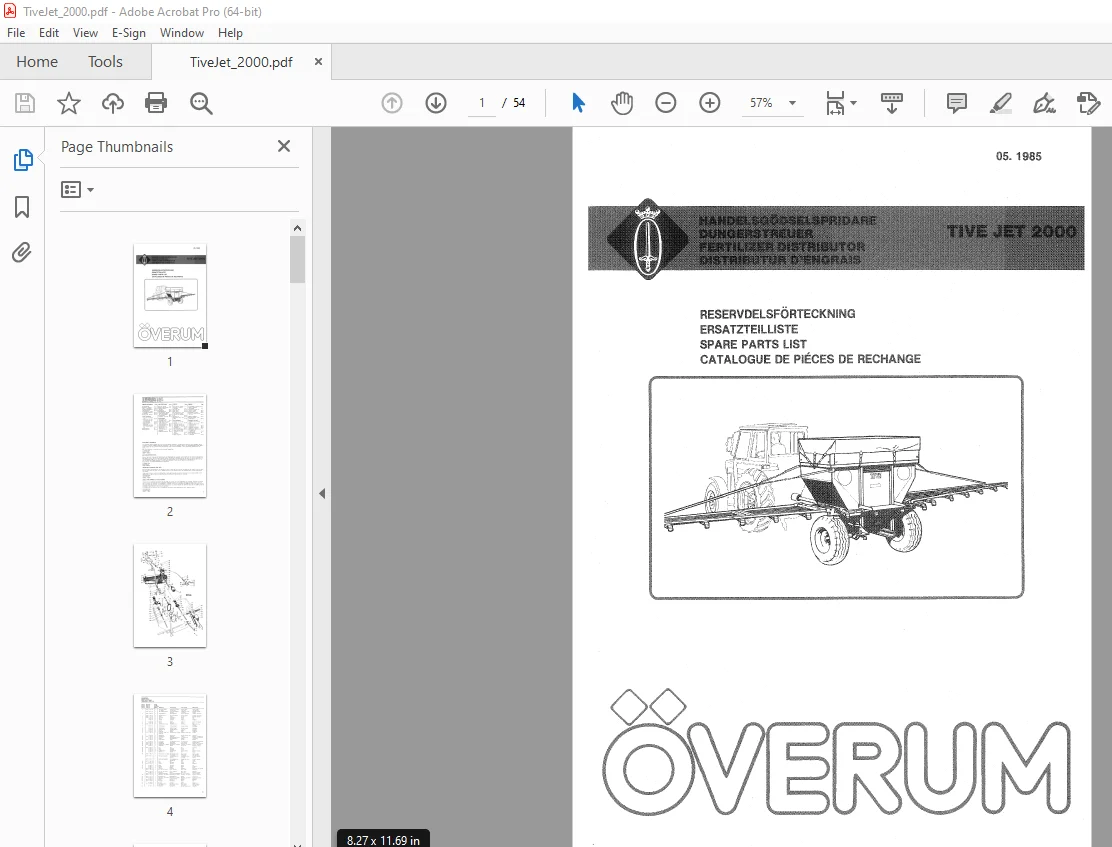Zoom out with the minus button

[665, 103]
